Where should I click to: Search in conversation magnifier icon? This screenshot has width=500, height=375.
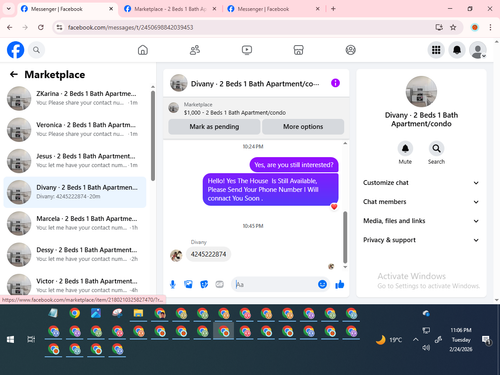pos(436,148)
